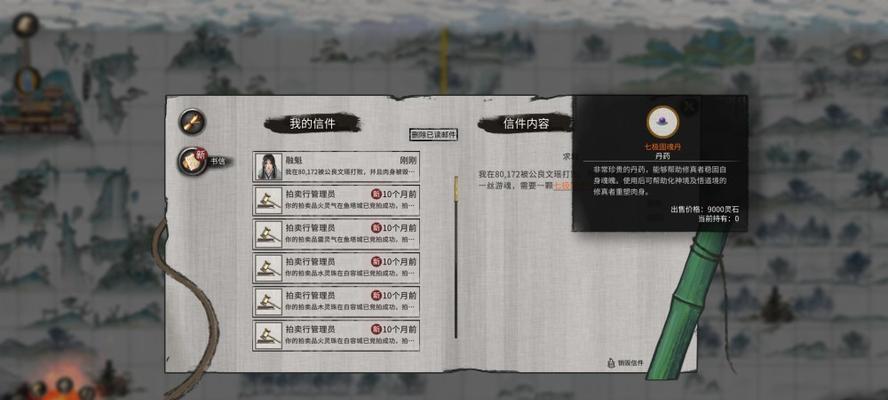Click the round icon above the bottom-left fire

pos(65,385)
